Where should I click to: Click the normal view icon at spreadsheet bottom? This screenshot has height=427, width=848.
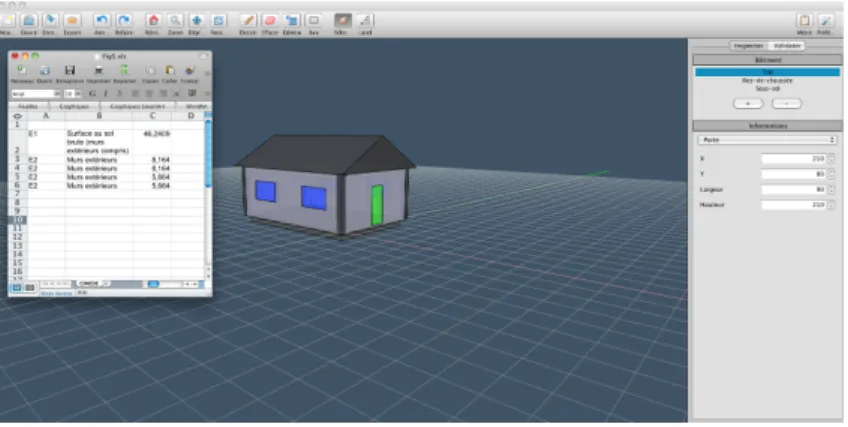pos(17,288)
